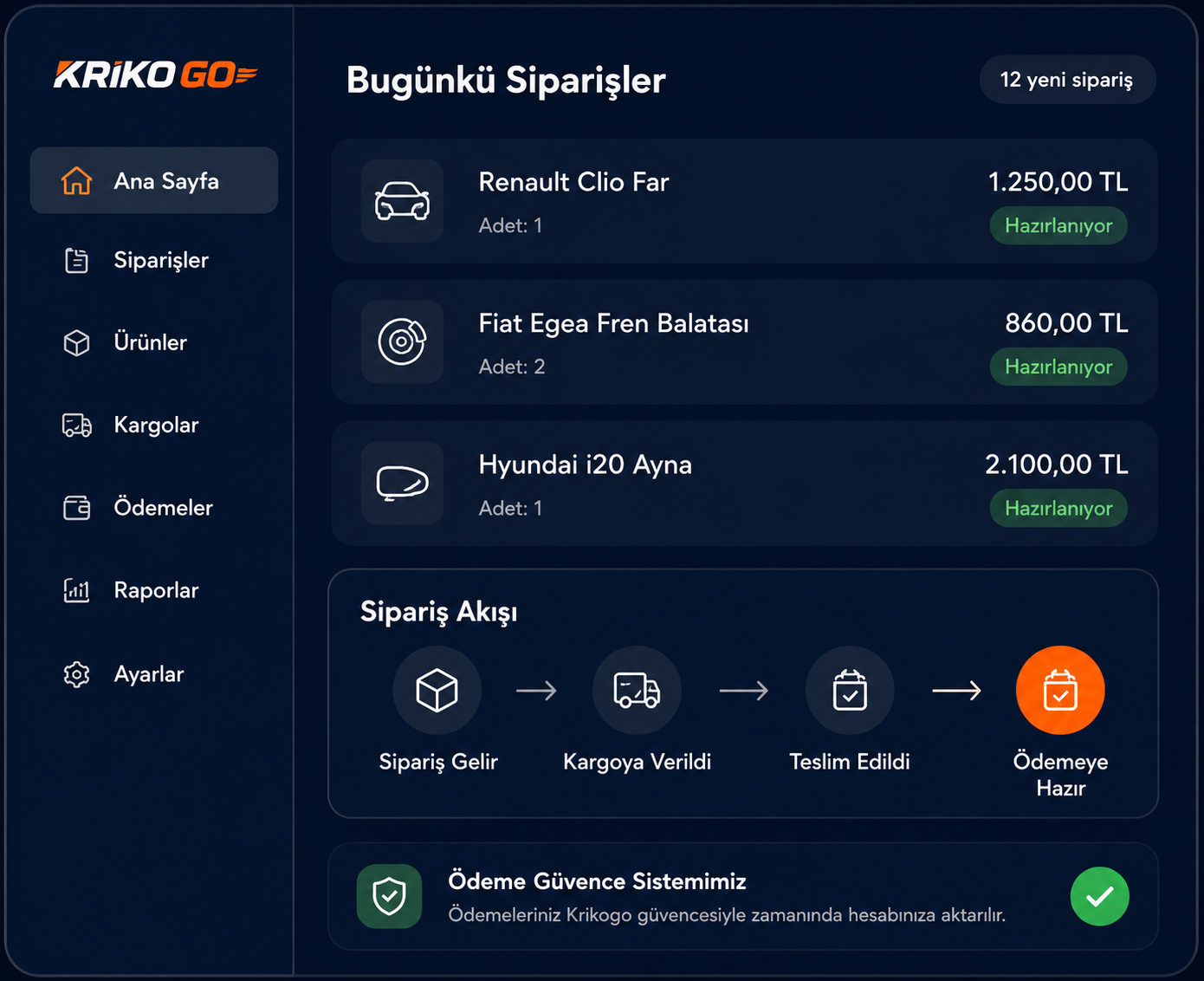Click the Ödemeler wallet icon
Screen dimensions: 1204x981
coord(76,507)
